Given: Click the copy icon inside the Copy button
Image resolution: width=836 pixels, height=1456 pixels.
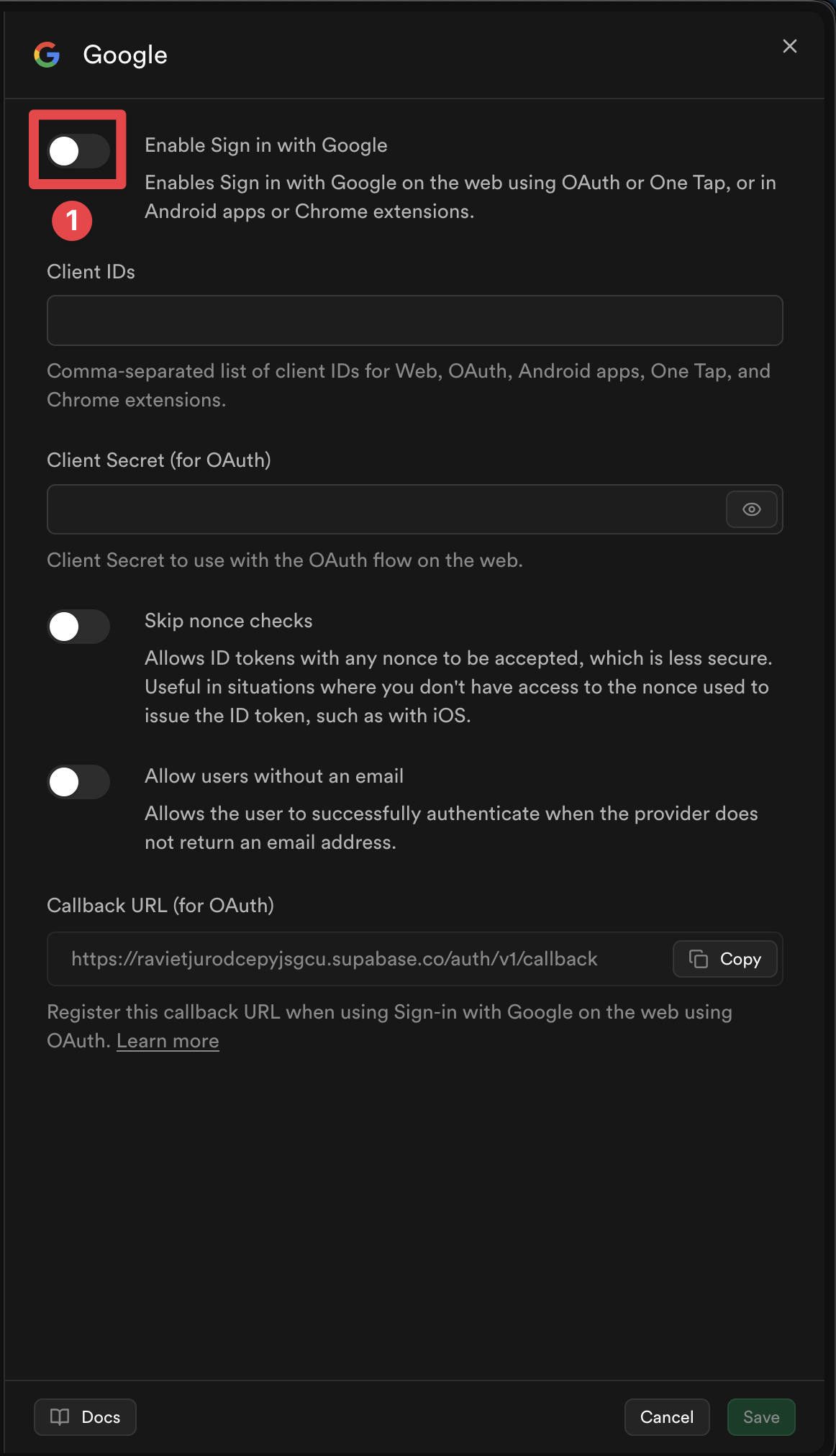Looking at the screenshot, I should point(698,959).
